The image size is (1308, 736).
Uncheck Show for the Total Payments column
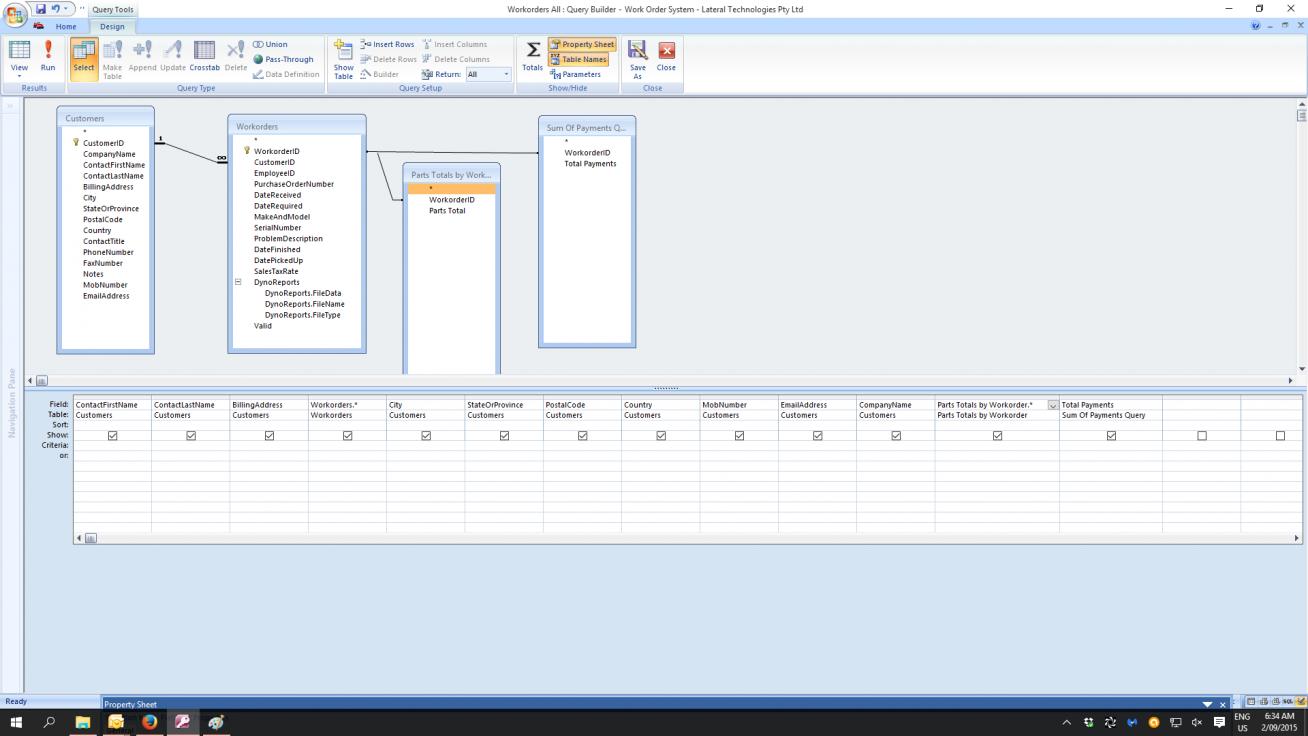point(1111,436)
